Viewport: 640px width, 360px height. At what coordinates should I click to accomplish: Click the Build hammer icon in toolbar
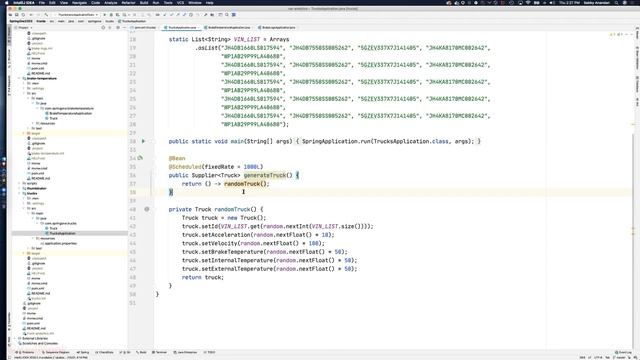[46, 15]
